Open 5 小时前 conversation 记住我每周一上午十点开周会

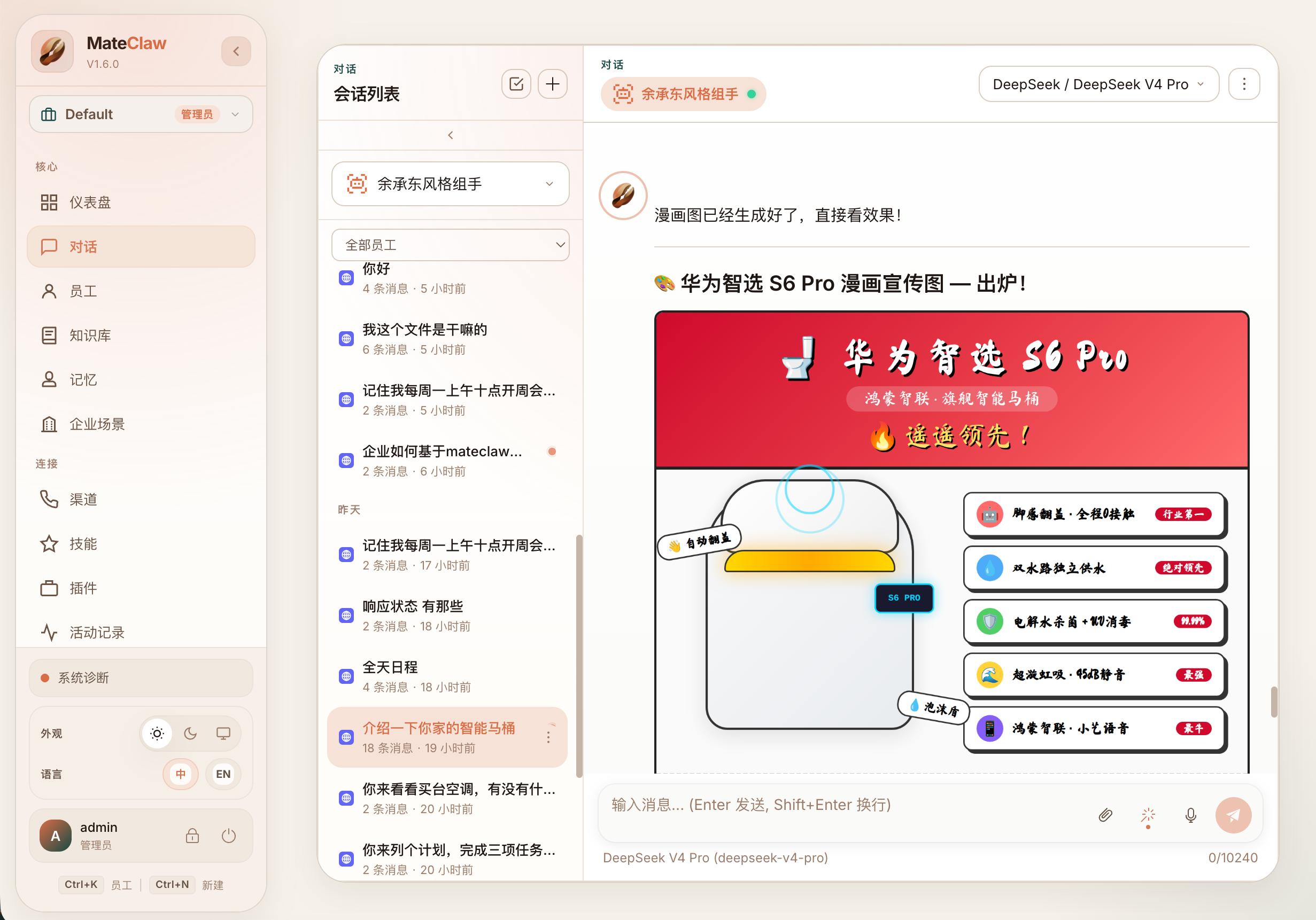(447, 400)
